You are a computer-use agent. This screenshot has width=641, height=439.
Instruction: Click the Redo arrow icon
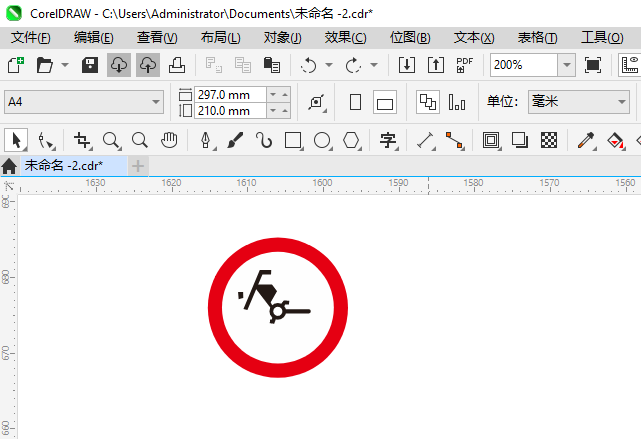(x=353, y=65)
